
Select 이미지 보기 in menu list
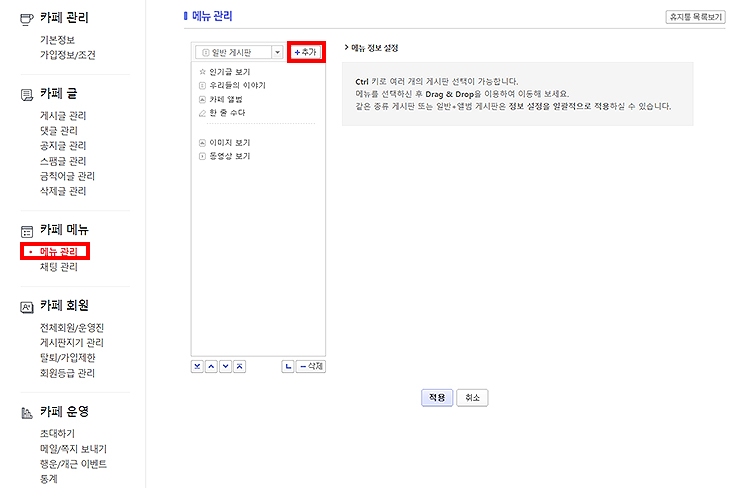click(229, 143)
